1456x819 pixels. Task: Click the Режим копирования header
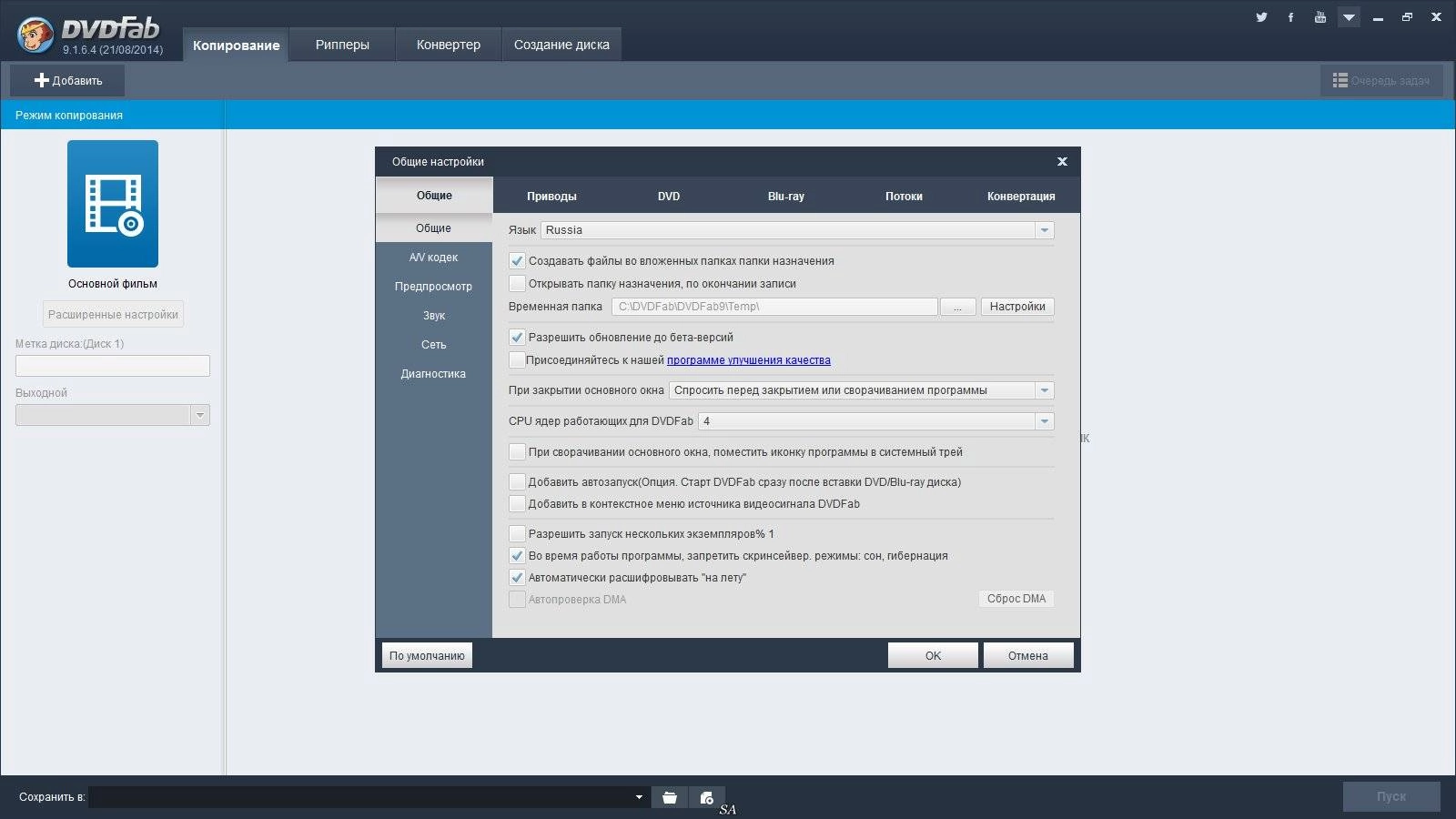(x=69, y=116)
